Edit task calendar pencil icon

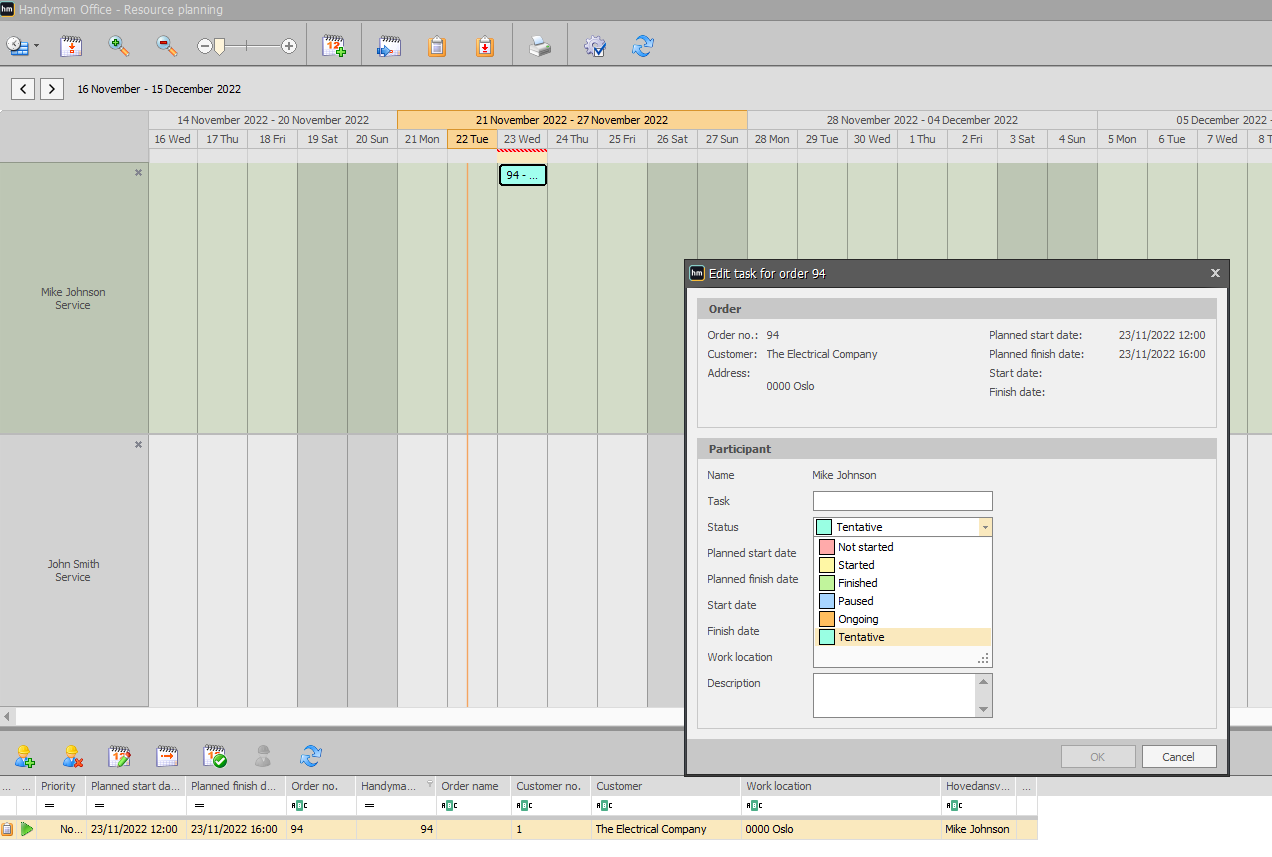120,755
